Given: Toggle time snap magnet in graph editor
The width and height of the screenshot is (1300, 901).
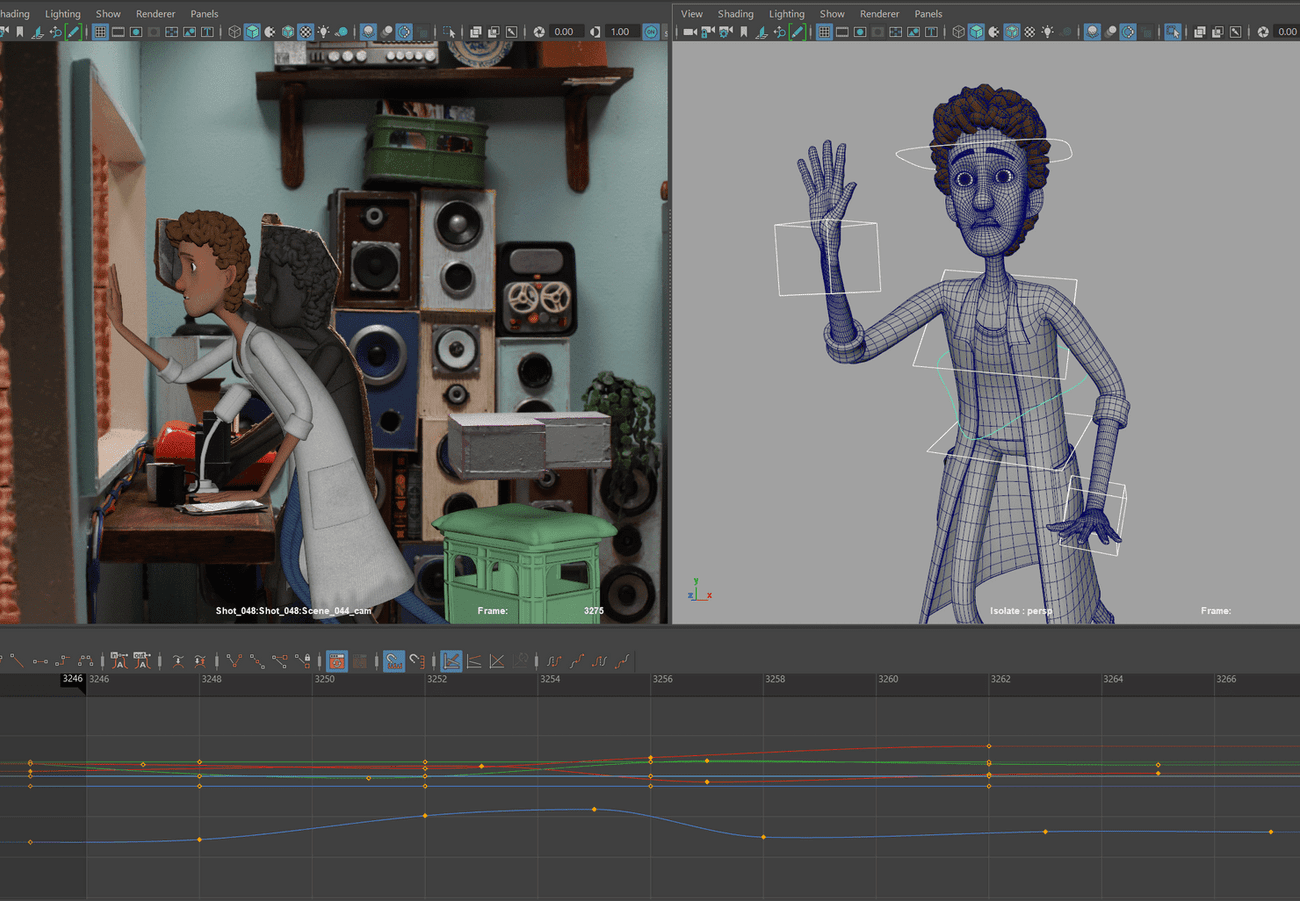Looking at the screenshot, I should point(394,661).
